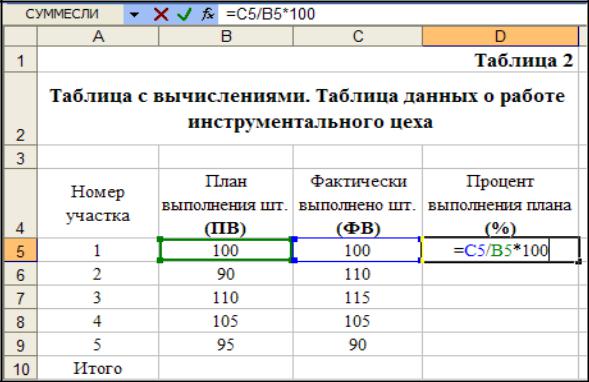The image size is (589, 382).
Task: Click the Select All corner button
Action: pyautogui.click(x=20, y=36)
